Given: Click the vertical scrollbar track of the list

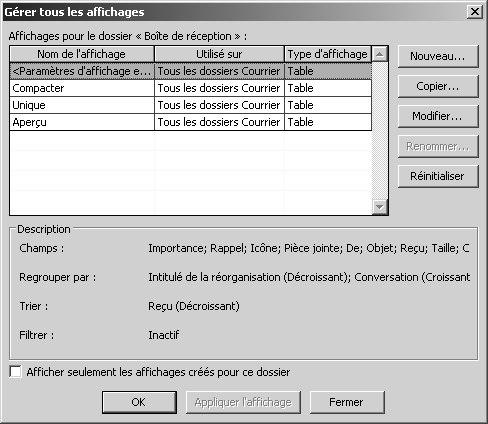Looking at the screenshot, I should (x=380, y=130).
